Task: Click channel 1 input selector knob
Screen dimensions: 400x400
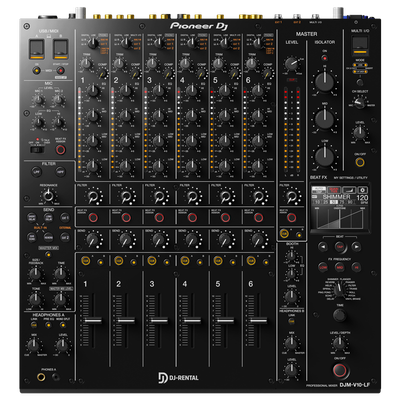Action: coord(93,43)
